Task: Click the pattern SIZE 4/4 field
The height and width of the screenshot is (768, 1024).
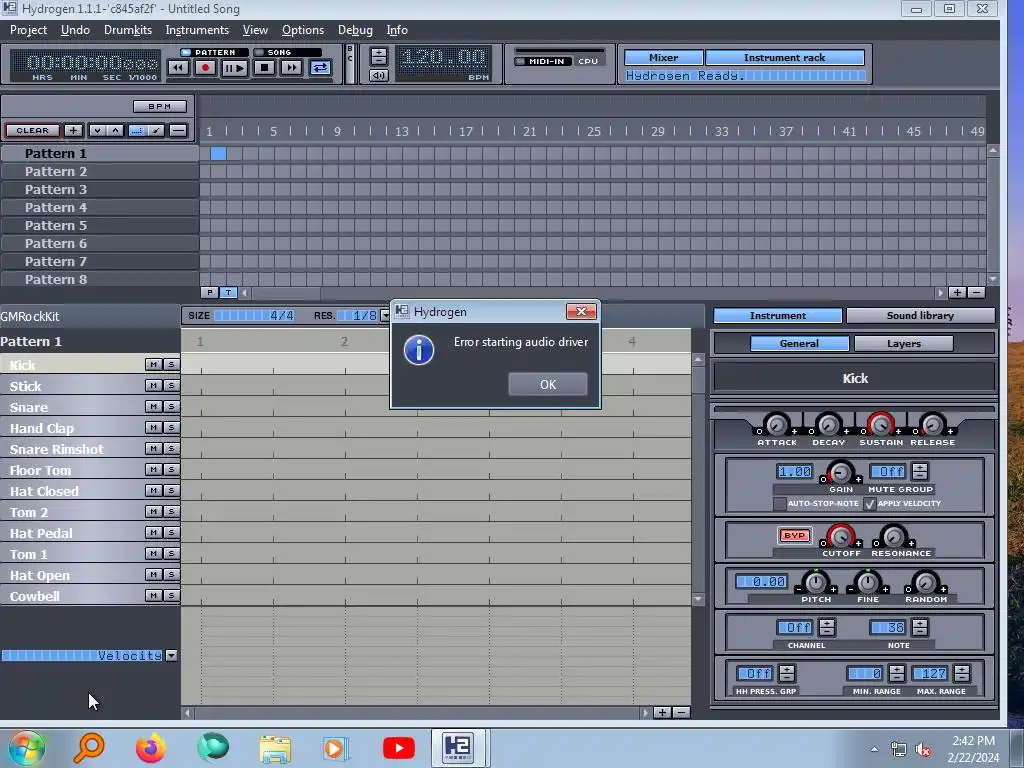Action: [x=255, y=315]
